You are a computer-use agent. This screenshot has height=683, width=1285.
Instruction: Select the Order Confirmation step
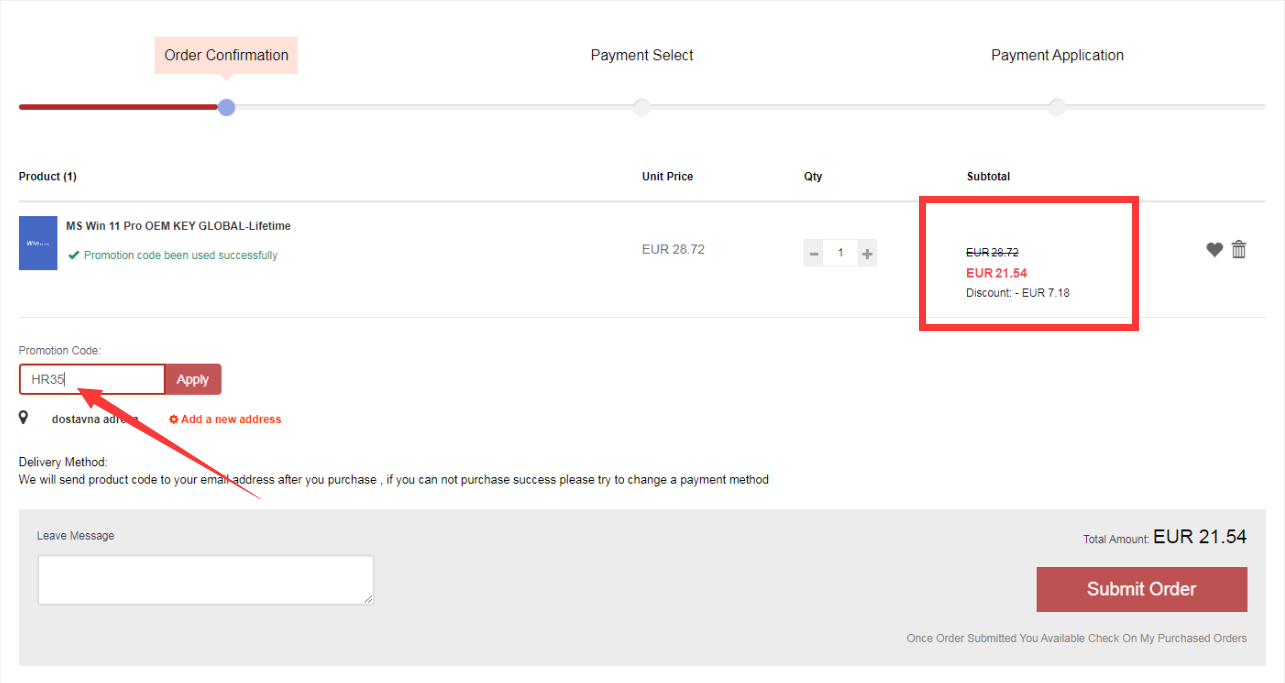point(226,55)
